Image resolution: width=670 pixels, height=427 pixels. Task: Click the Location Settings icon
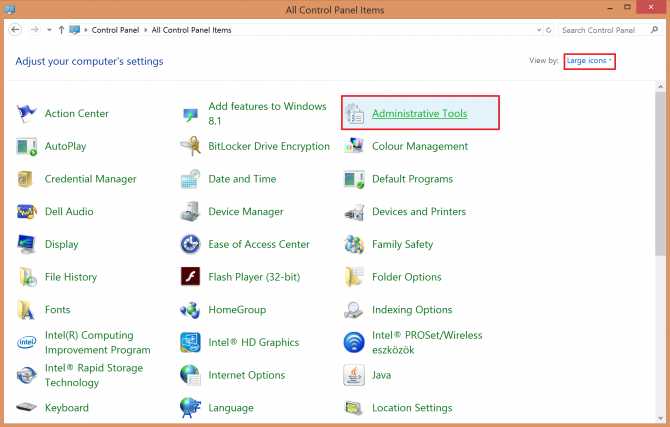[354, 408]
